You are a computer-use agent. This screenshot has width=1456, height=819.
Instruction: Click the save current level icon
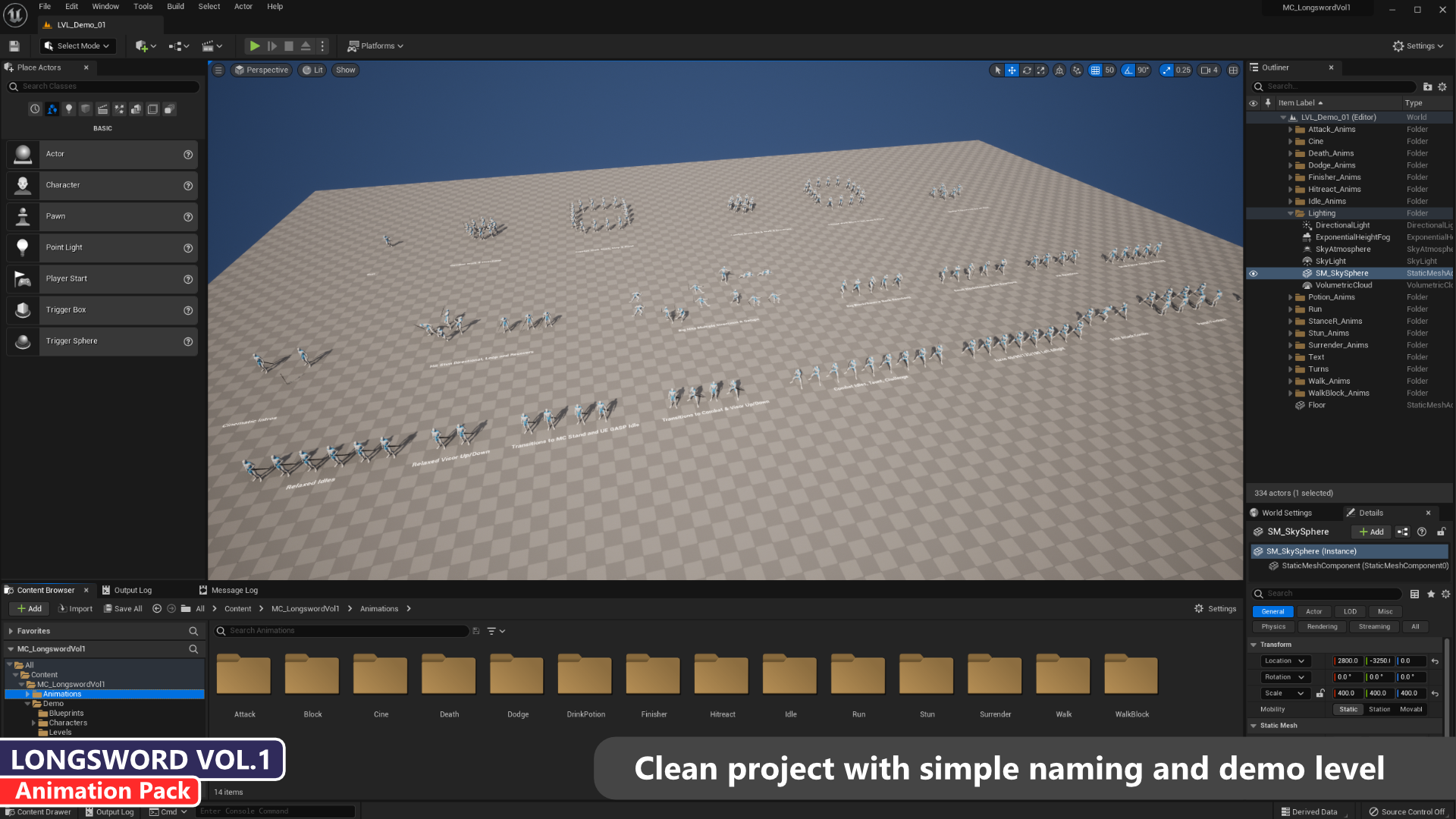pos(14,46)
